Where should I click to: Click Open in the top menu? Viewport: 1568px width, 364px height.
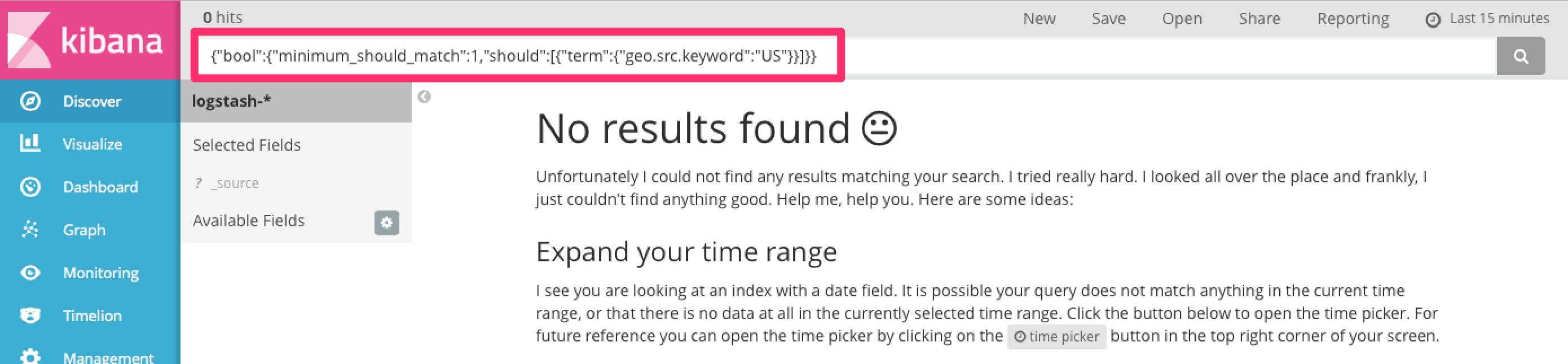[1182, 19]
